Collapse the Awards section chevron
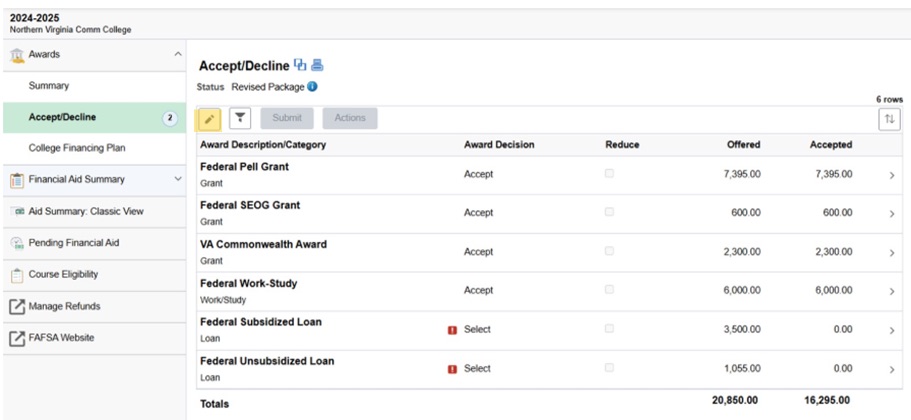 coord(178,54)
